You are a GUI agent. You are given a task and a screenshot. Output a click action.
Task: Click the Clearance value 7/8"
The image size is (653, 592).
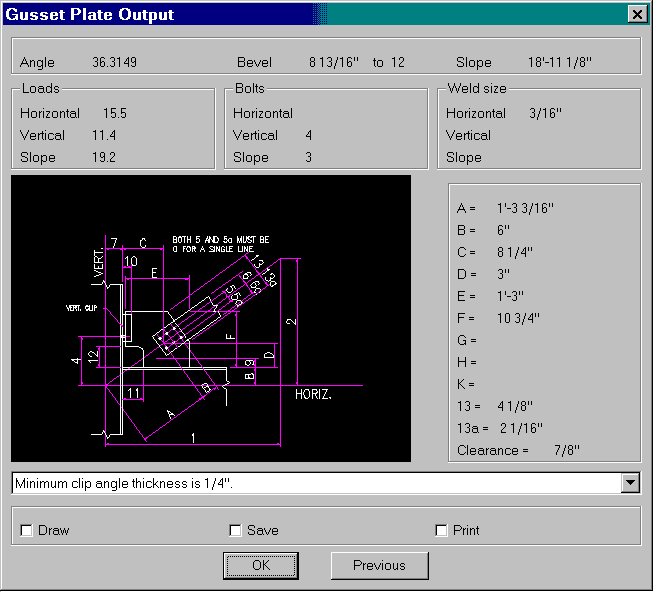pos(567,450)
